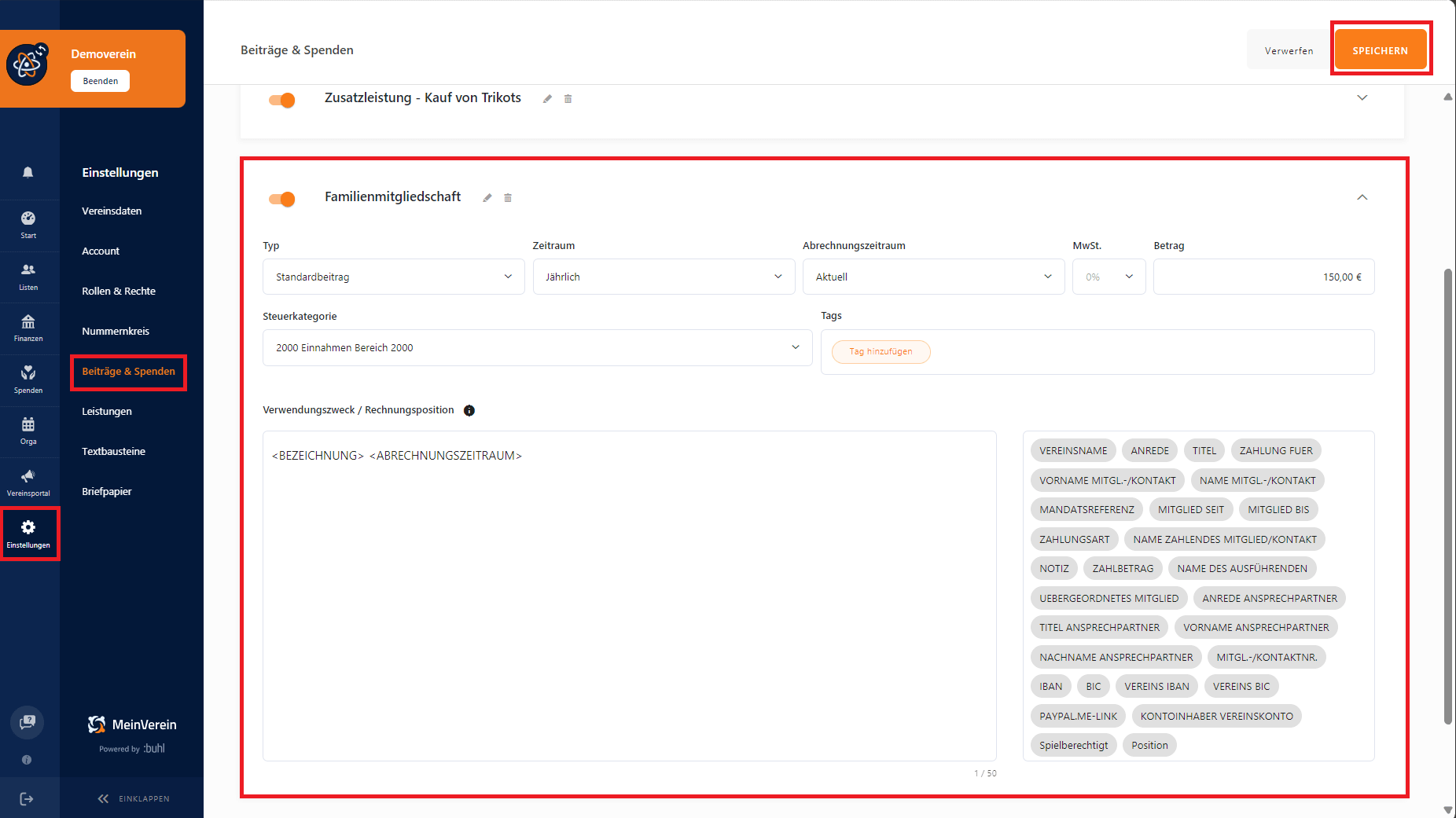Open Abrechnungszeitraum dropdown Aktuell

click(x=933, y=277)
